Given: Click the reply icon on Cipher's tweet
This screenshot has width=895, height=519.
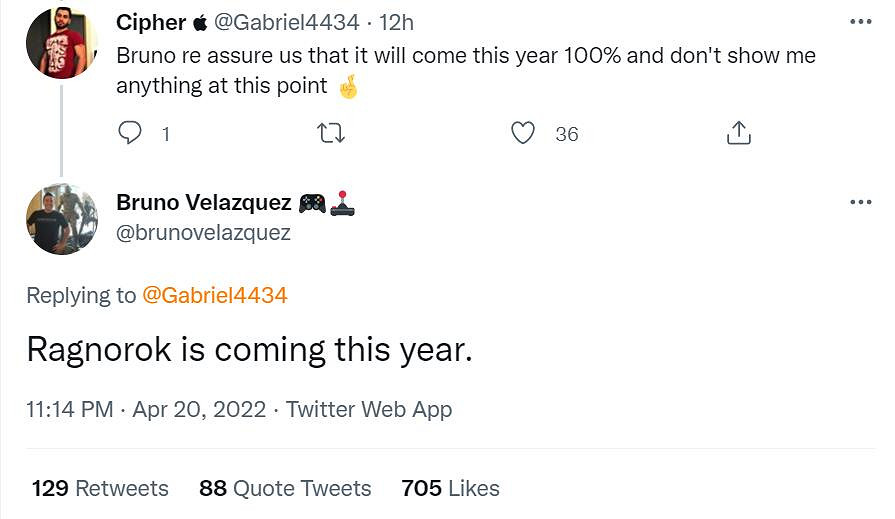Looking at the screenshot, I should click(130, 133).
